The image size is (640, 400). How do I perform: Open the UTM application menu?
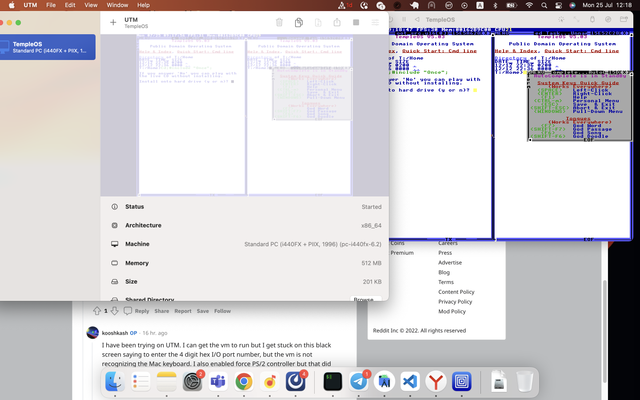pyautogui.click(x=30, y=5)
